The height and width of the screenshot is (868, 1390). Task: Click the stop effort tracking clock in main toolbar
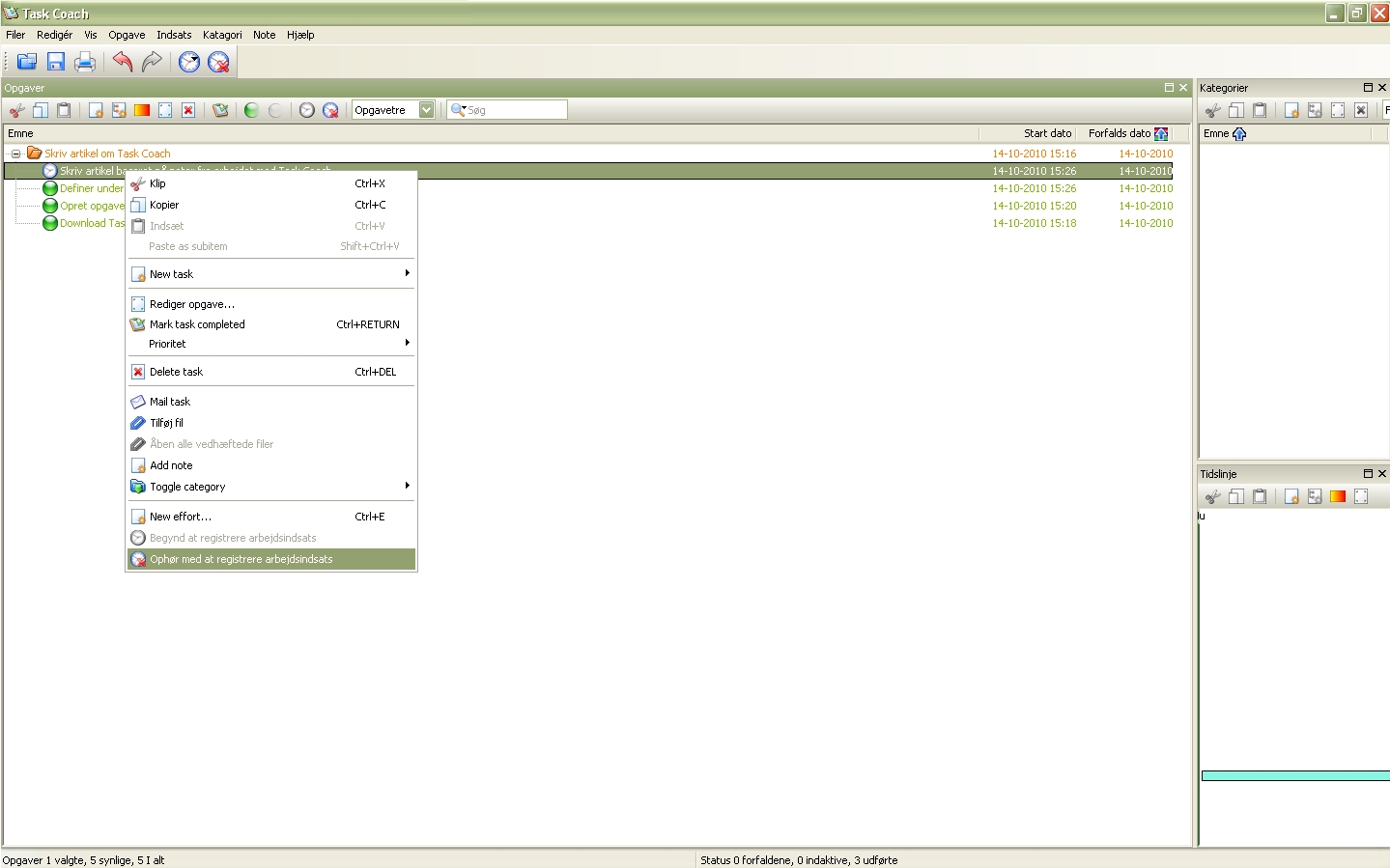click(219, 62)
